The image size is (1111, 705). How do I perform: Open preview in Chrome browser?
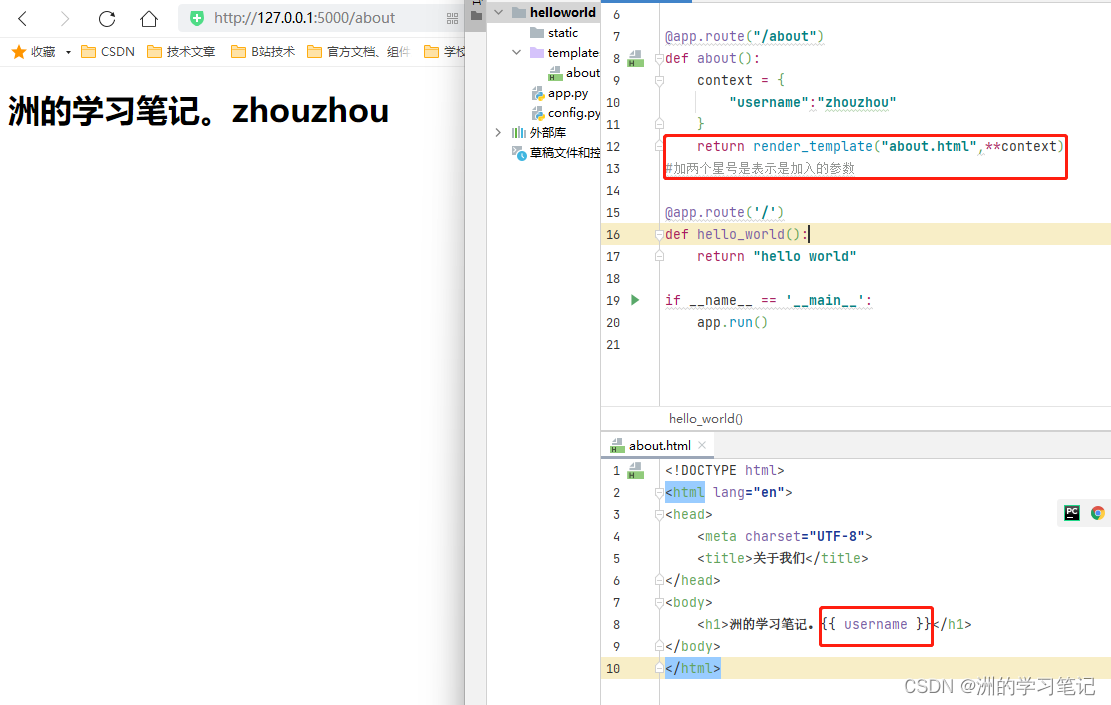coord(1098,513)
